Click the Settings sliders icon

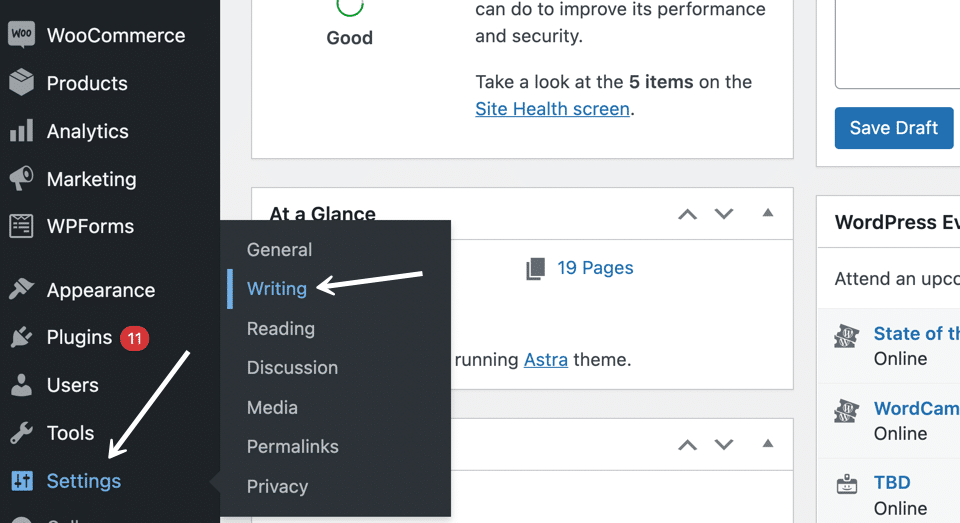[x=21, y=481]
